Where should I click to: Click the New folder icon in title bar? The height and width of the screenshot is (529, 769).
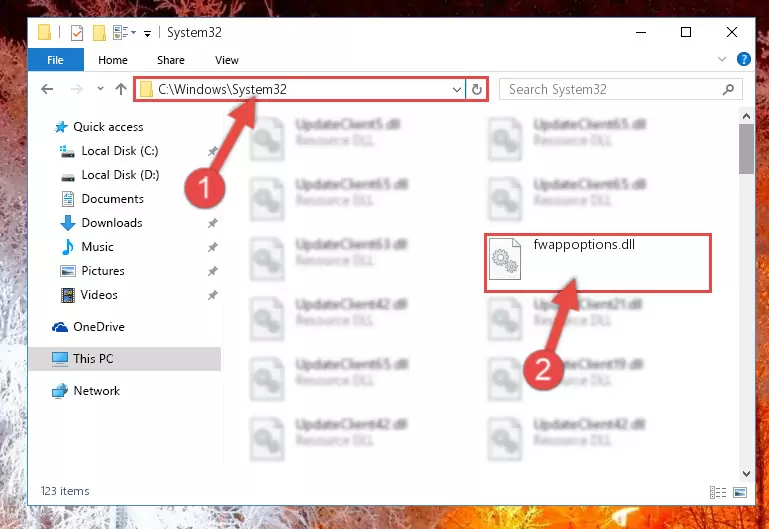click(x=99, y=33)
